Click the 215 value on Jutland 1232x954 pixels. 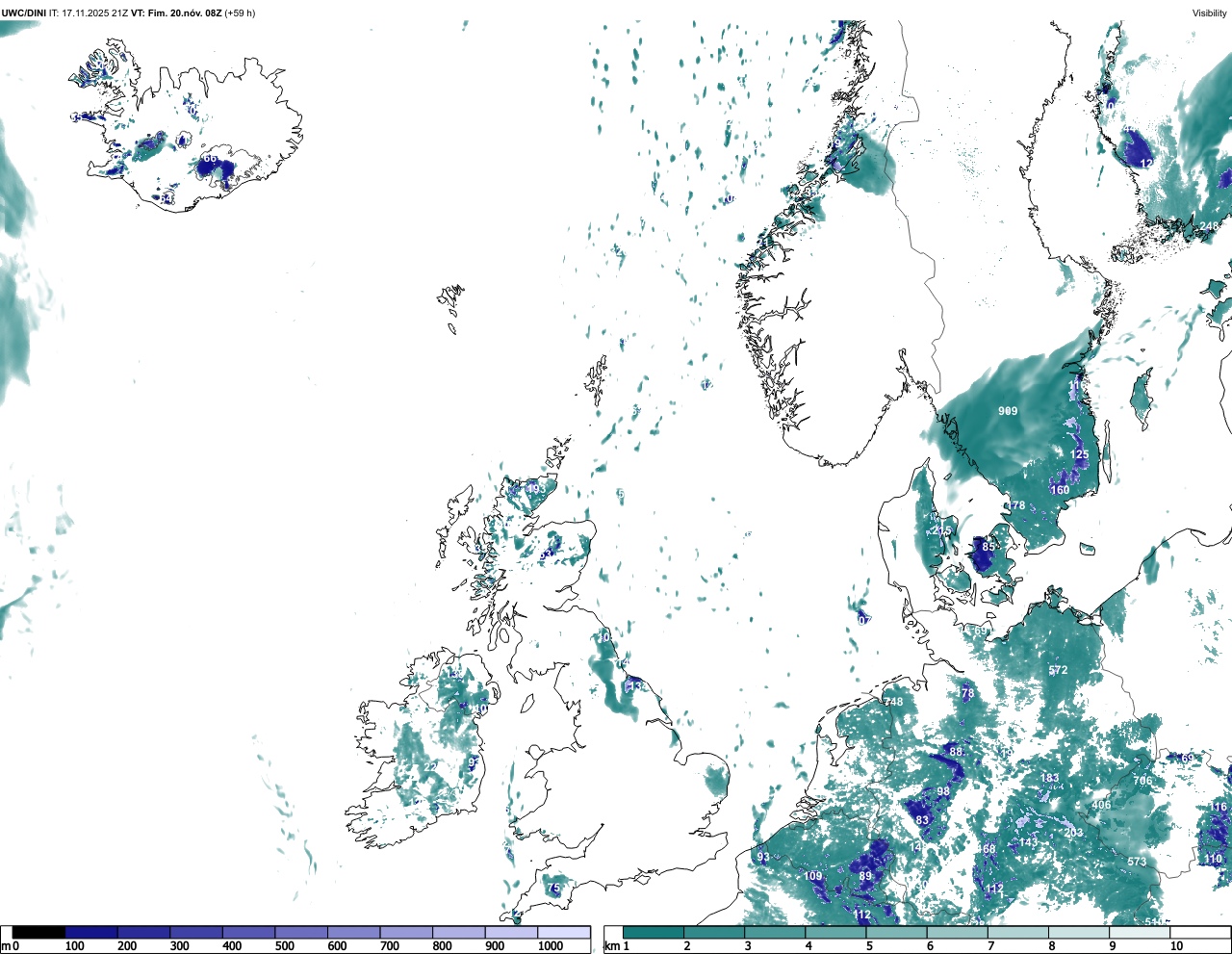click(941, 530)
